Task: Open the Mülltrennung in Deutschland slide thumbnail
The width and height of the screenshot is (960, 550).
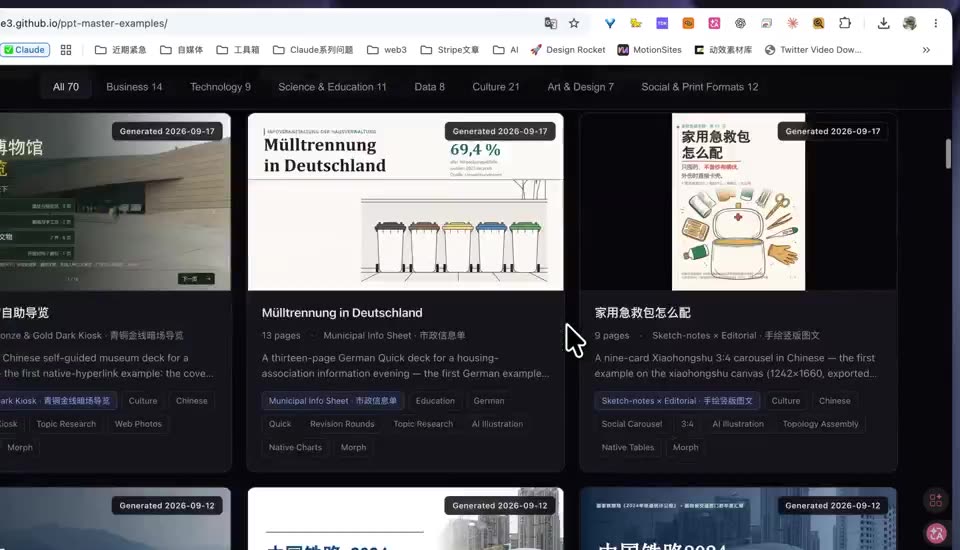Action: coord(405,202)
